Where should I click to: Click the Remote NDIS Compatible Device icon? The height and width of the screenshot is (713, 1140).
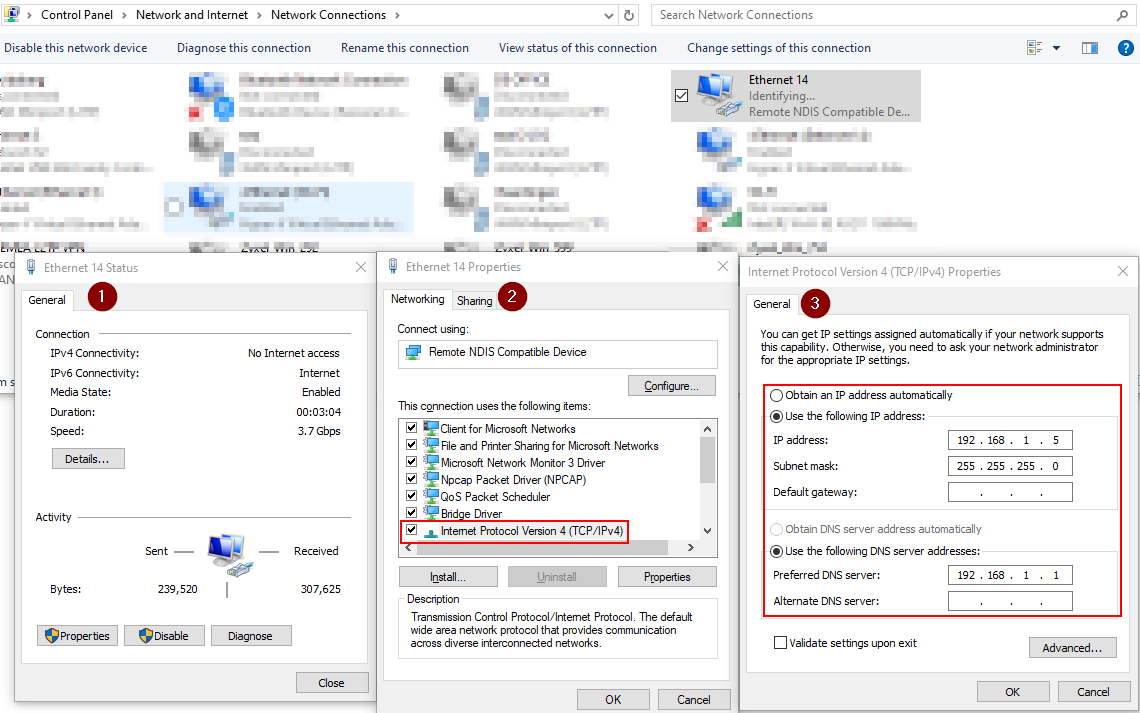pos(412,353)
